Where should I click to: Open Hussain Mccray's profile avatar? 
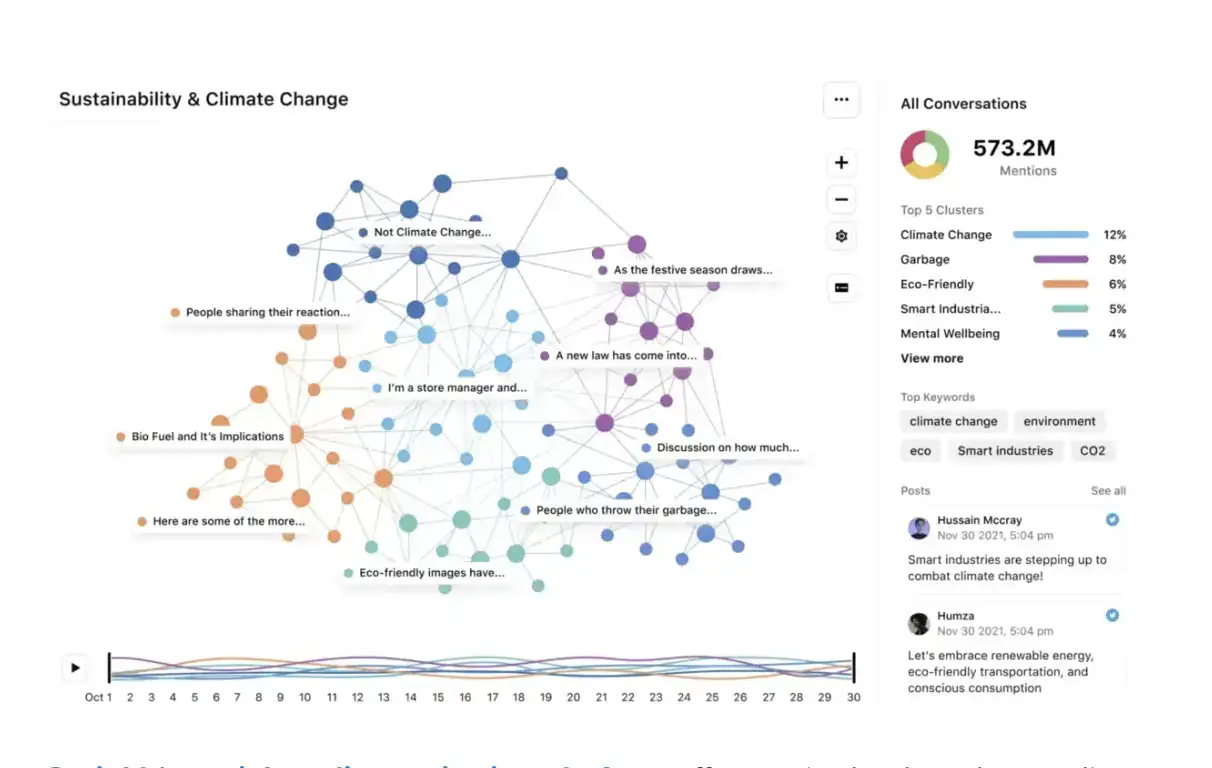click(918, 528)
